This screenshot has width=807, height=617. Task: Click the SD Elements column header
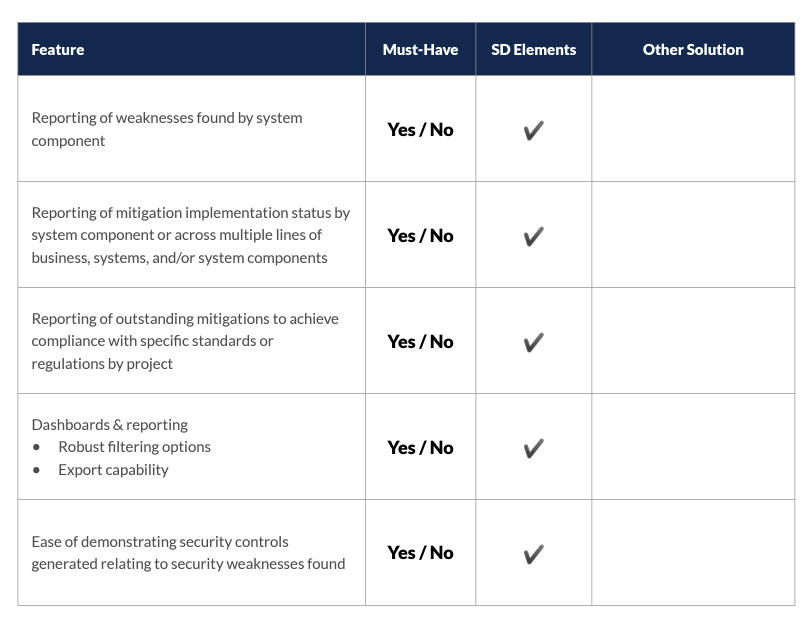(533, 50)
